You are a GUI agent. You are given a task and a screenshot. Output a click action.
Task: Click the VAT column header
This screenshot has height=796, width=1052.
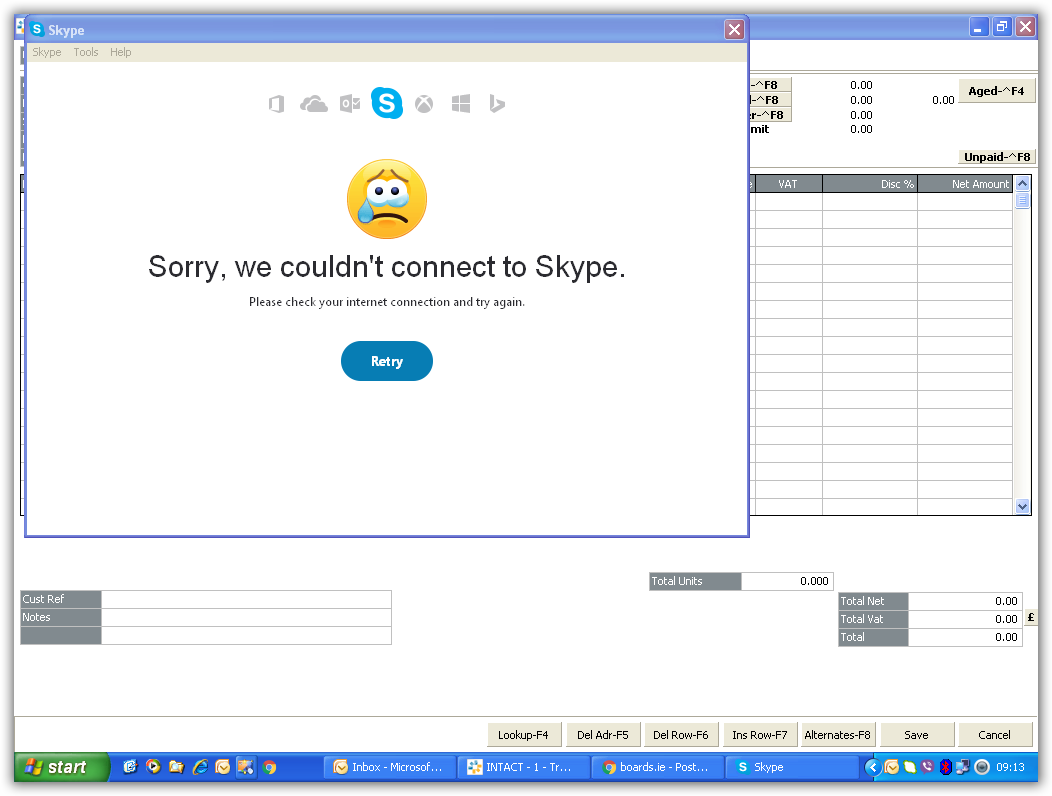click(788, 184)
